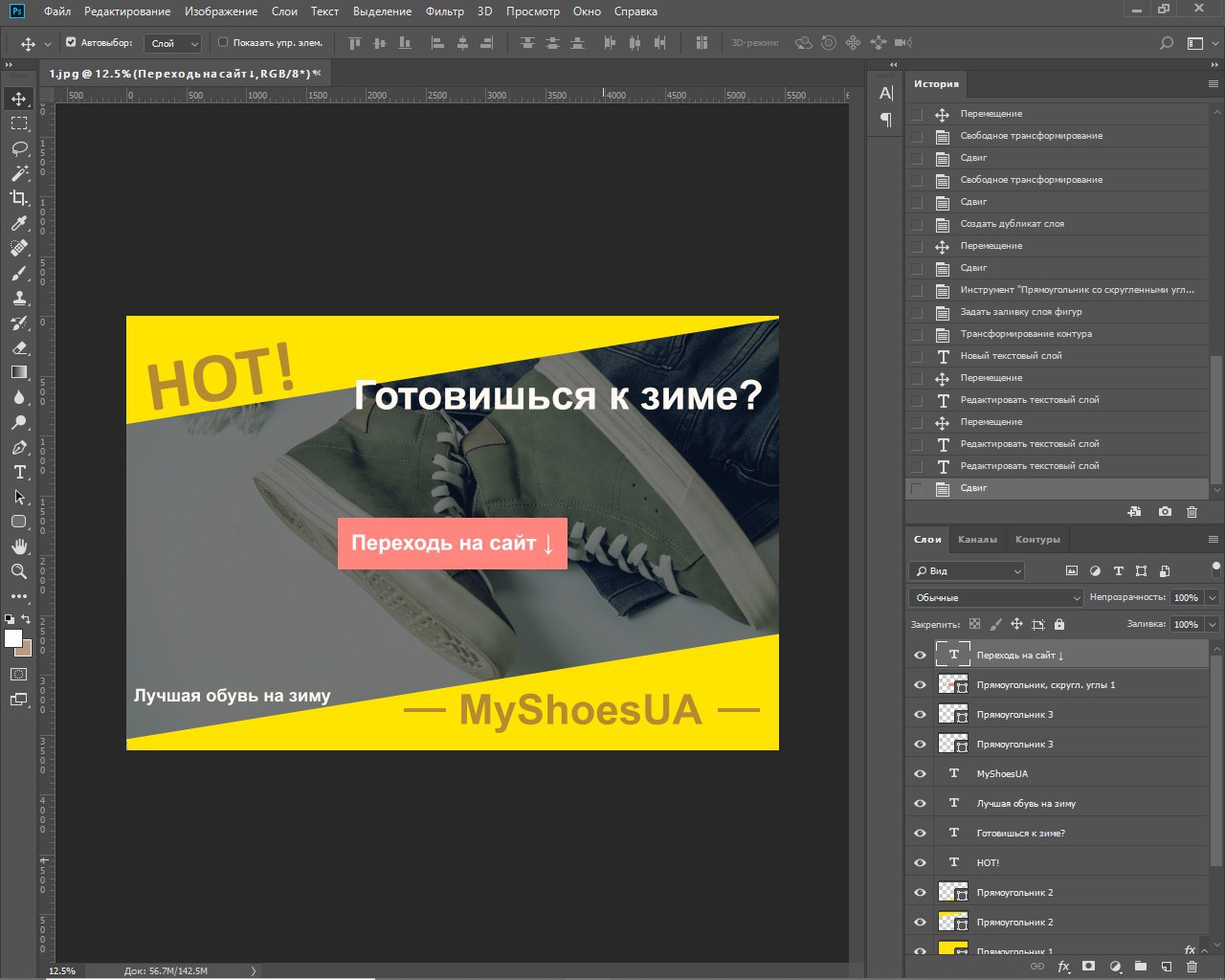1225x980 pixels.
Task: Hide the Переходь на сайт text layer
Action: 920,655
